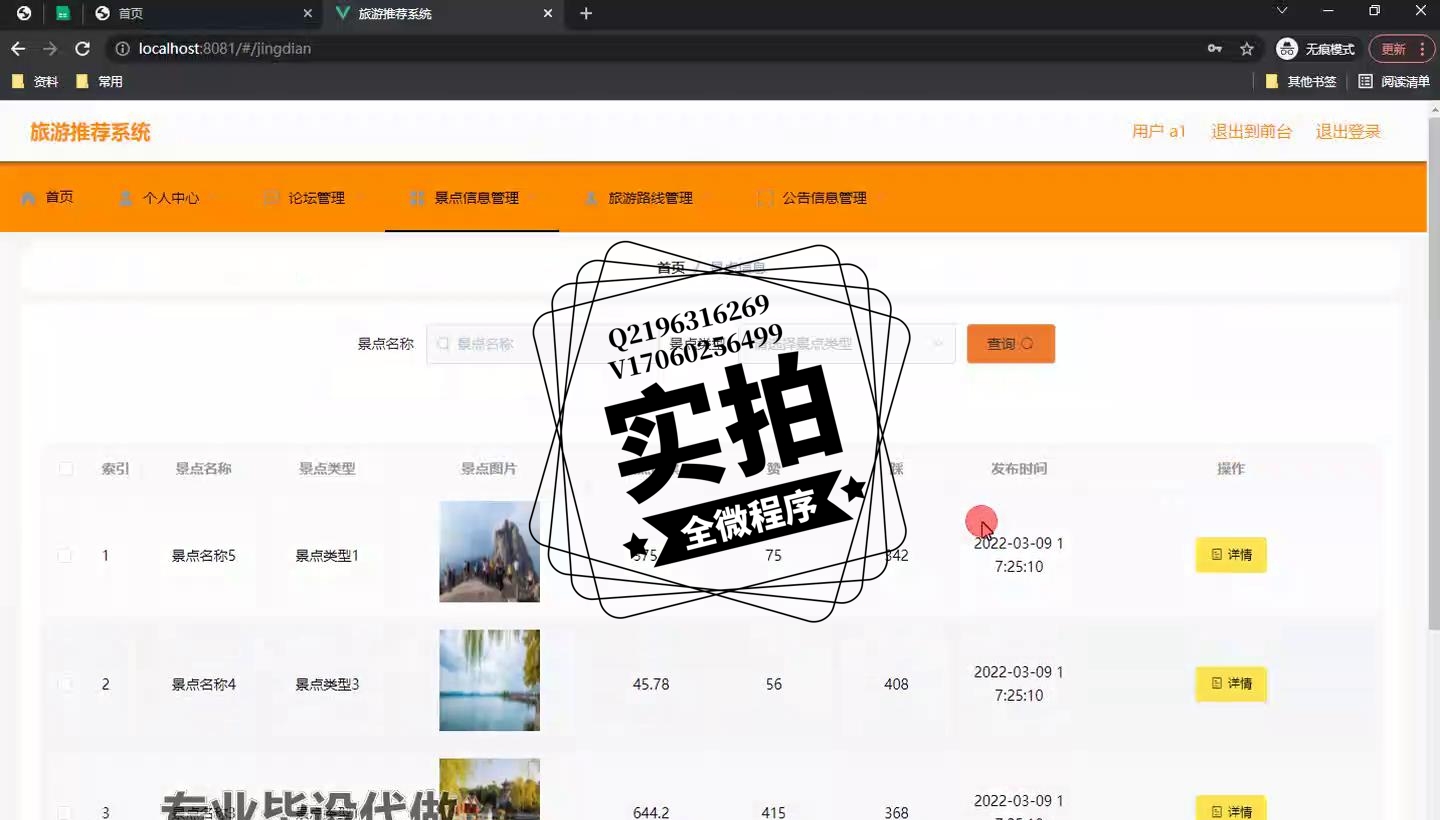Open the 景点名称4 lake photo thumbnail
This screenshot has width=1440, height=820.
coord(489,680)
